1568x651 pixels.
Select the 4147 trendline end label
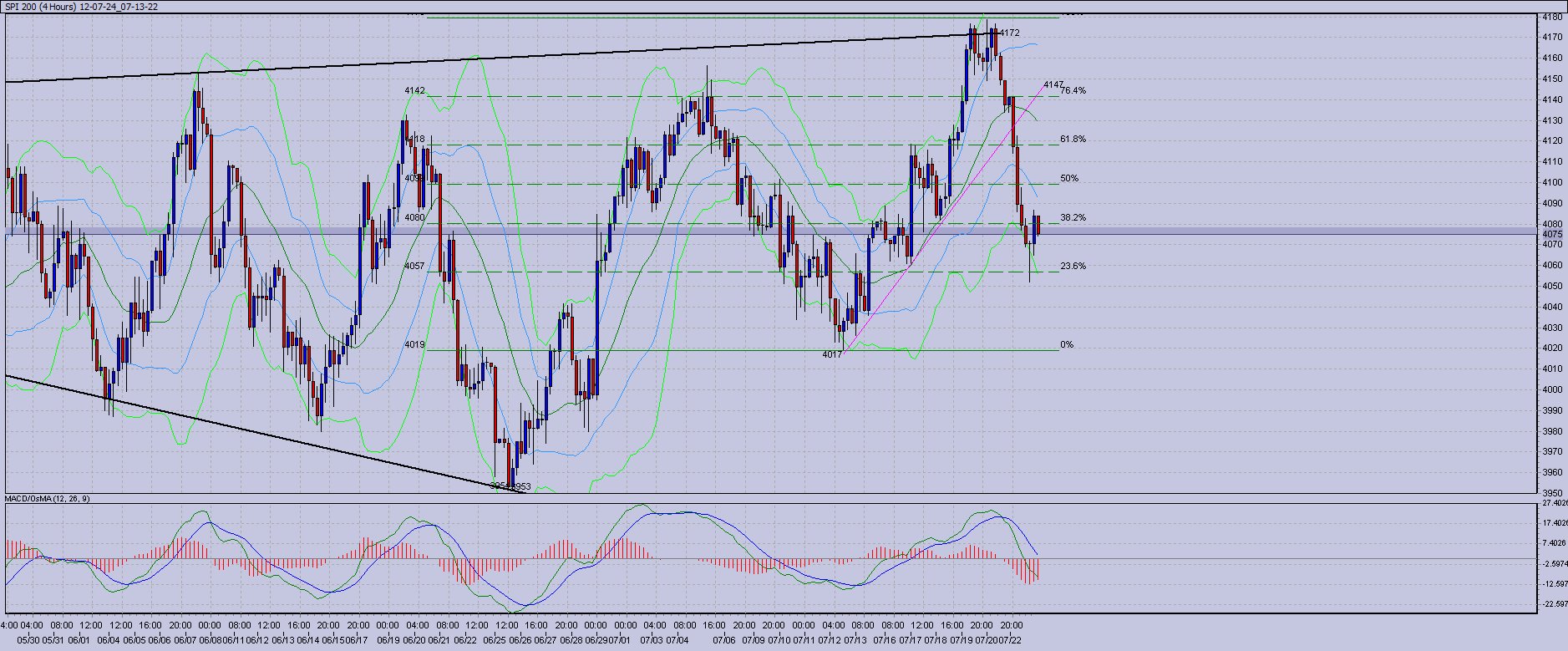(x=1053, y=84)
